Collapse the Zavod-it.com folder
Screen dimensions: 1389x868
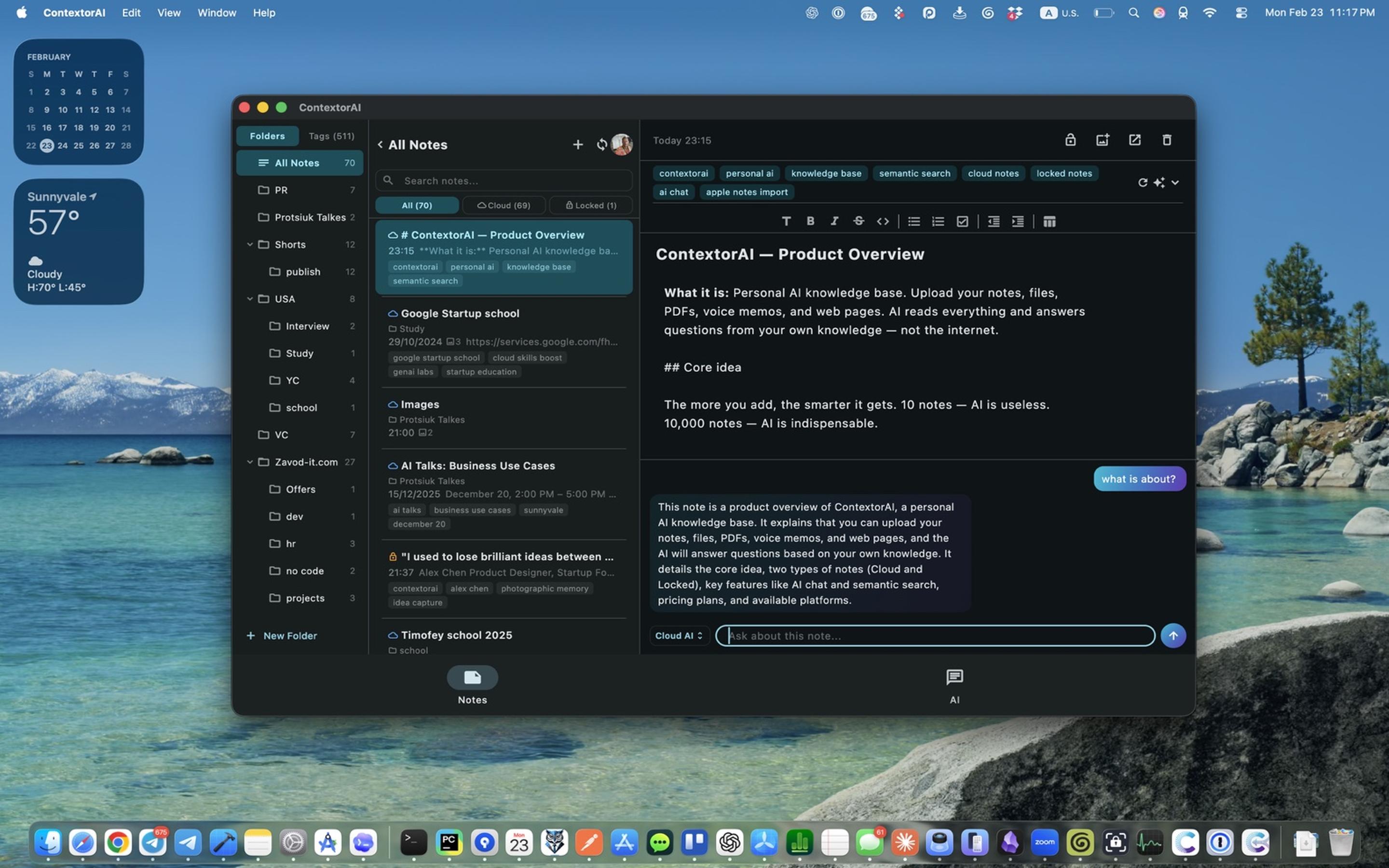tap(250, 462)
